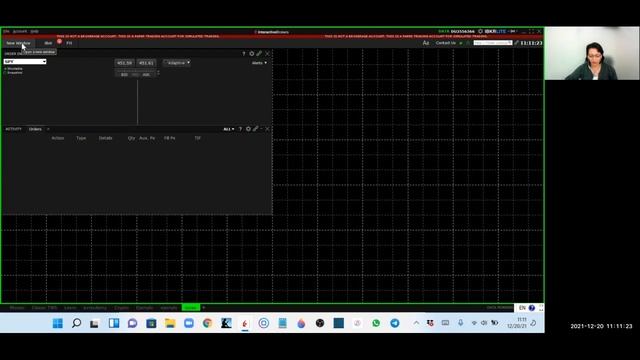Image resolution: width=640 pixels, height=360 pixels.
Task: Click the Qty column header
Action: (131, 138)
